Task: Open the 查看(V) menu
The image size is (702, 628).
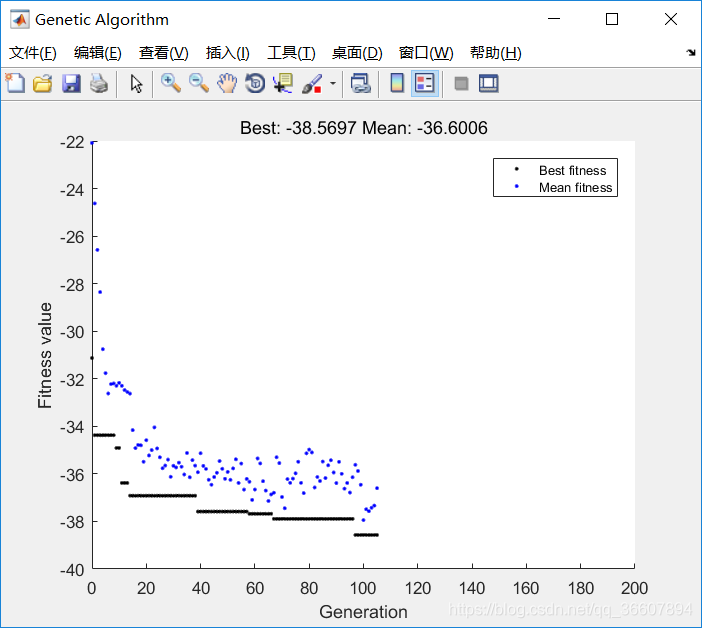Action: click(x=163, y=53)
